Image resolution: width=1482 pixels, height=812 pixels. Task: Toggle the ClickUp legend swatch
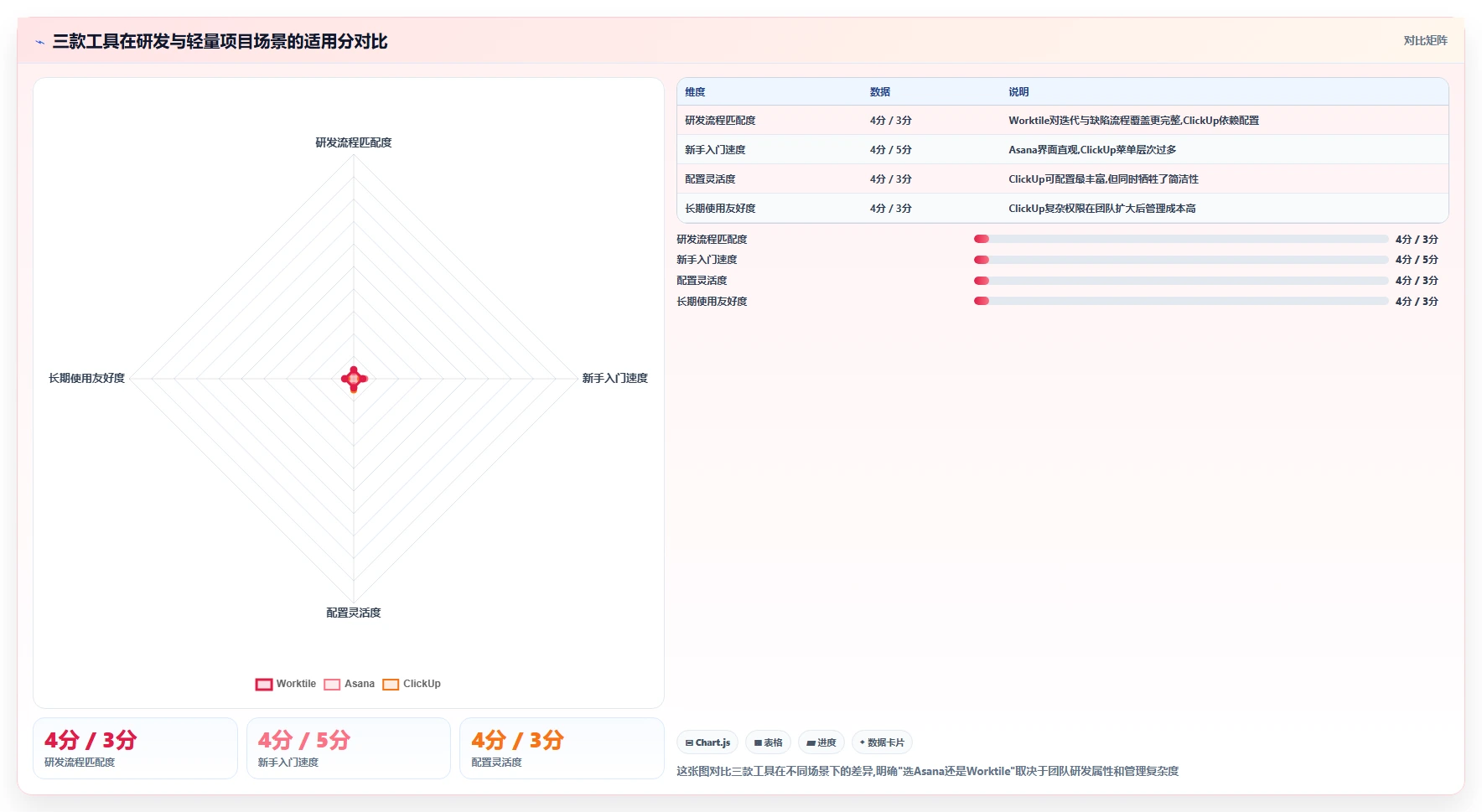(x=391, y=685)
